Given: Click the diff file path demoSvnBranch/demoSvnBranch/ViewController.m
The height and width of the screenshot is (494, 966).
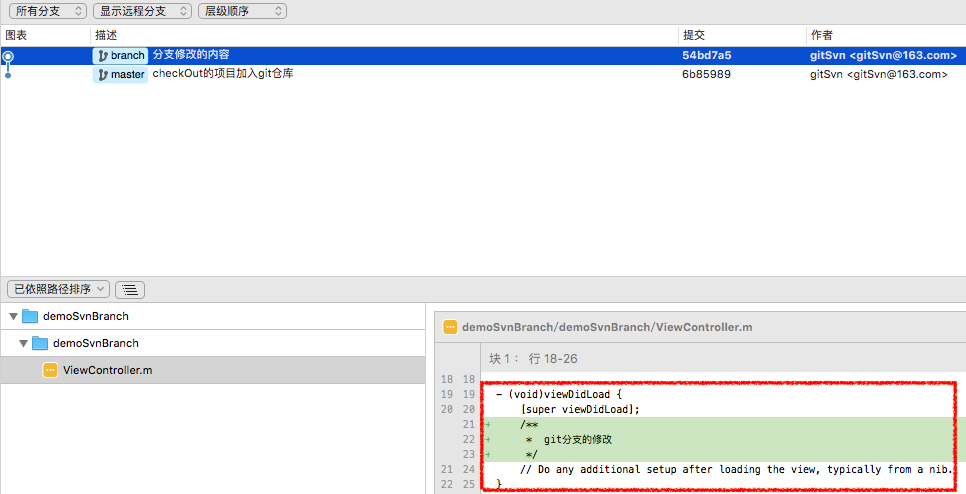Looking at the screenshot, I should (x=607, y=327).
